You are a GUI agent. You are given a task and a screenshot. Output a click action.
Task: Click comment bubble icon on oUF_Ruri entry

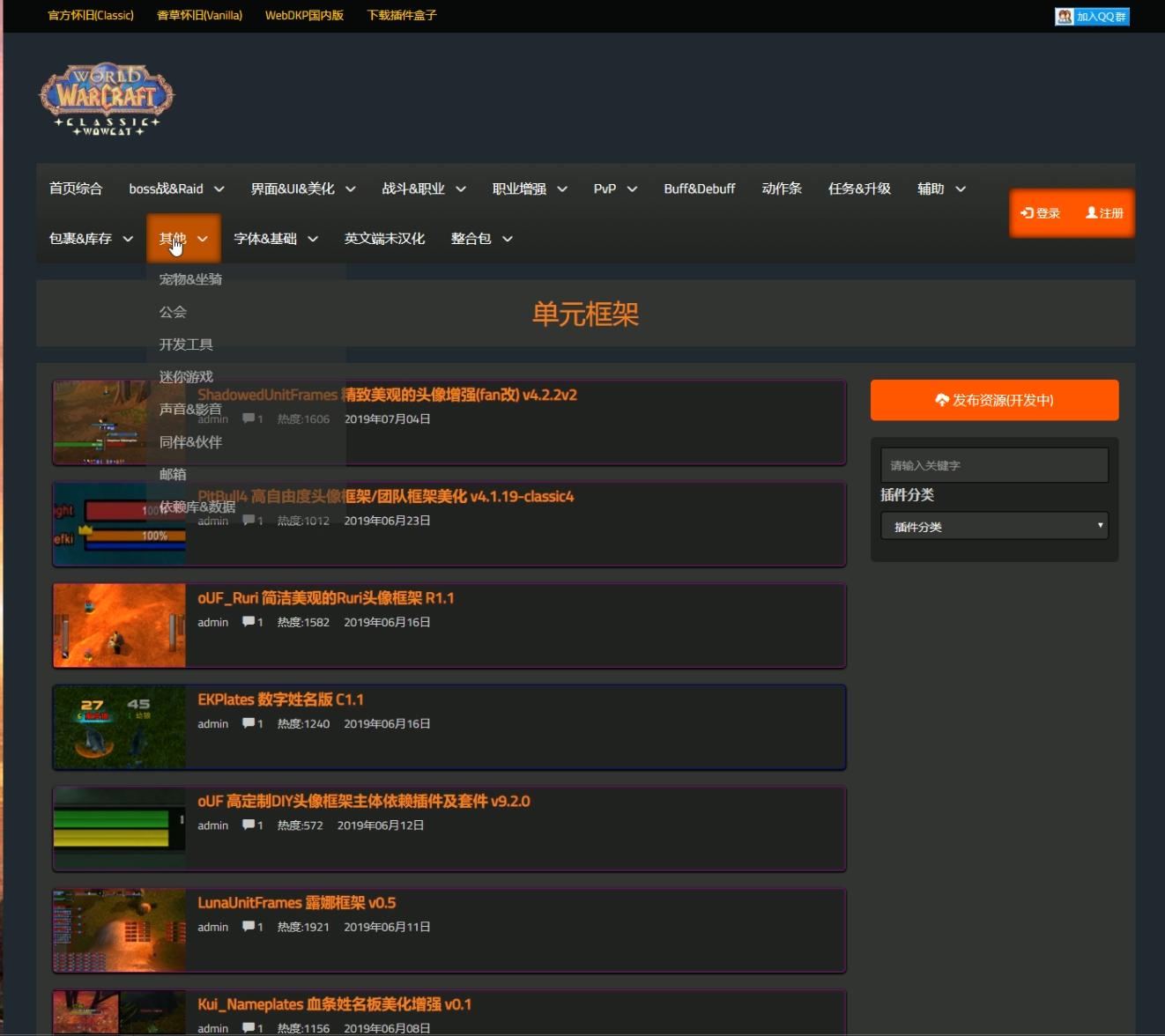click(x=249, y=622)
